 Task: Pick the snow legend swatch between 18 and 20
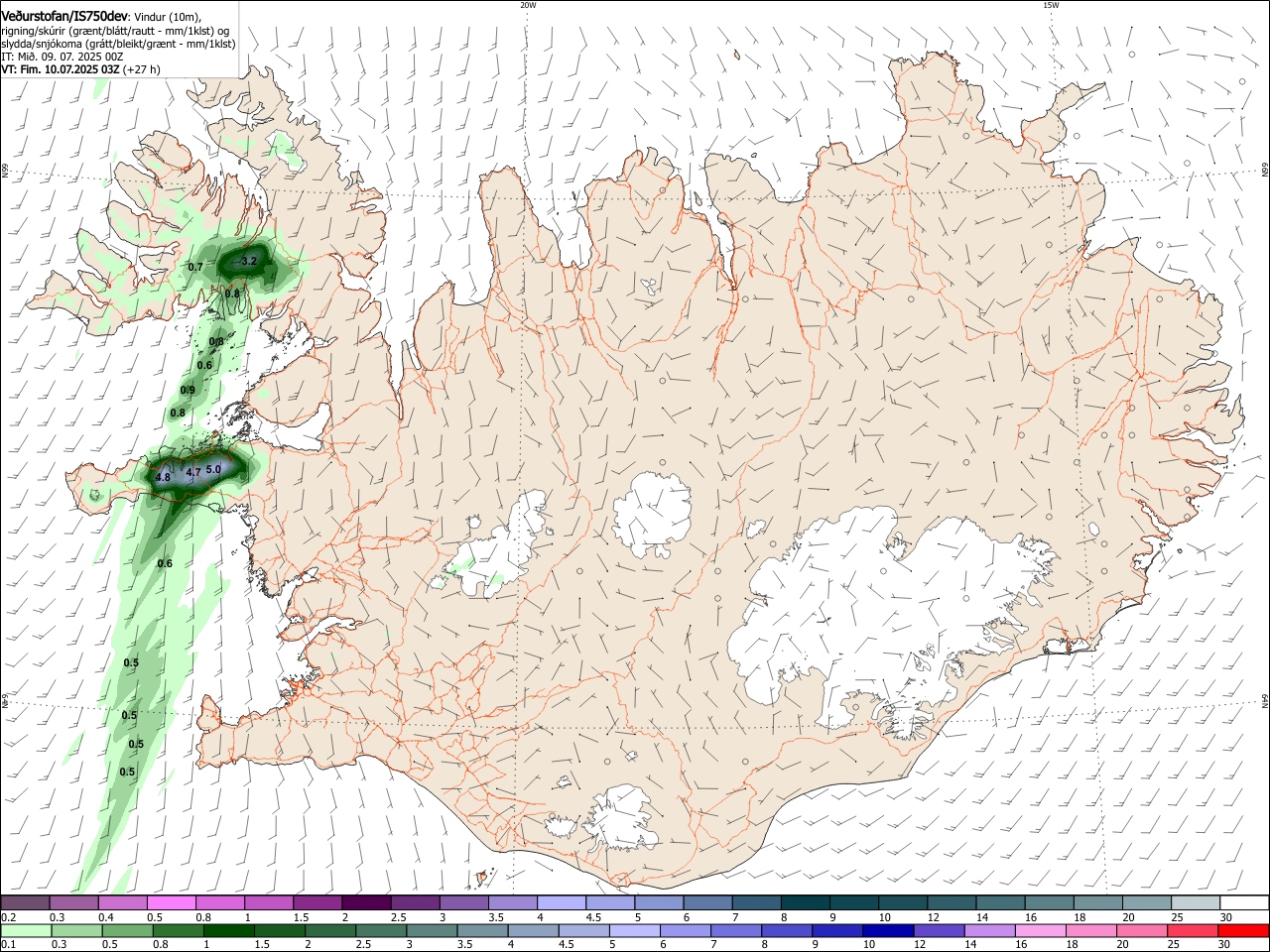[1098, 902]
